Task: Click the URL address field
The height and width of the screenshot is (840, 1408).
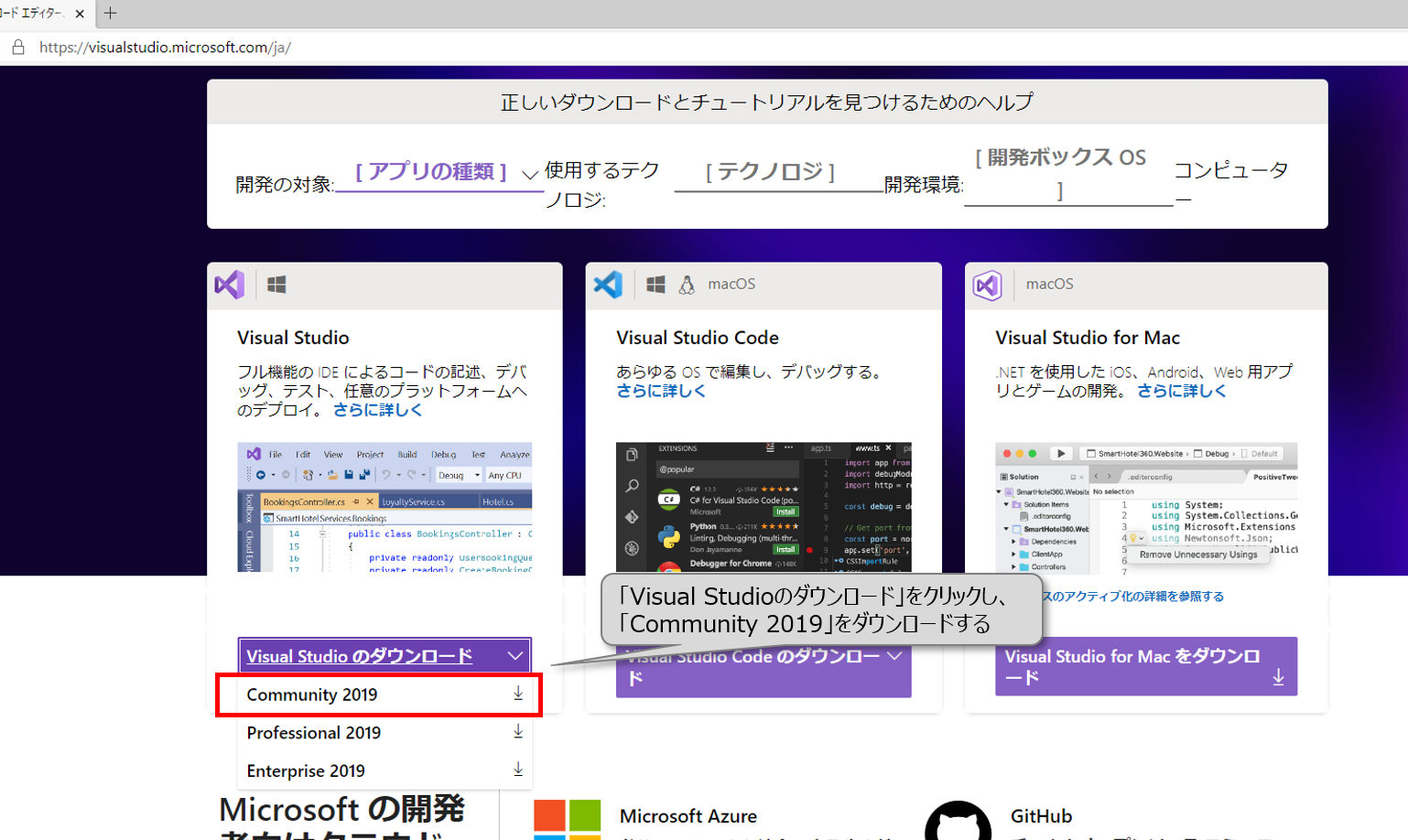Action: (x=165, y=48)
